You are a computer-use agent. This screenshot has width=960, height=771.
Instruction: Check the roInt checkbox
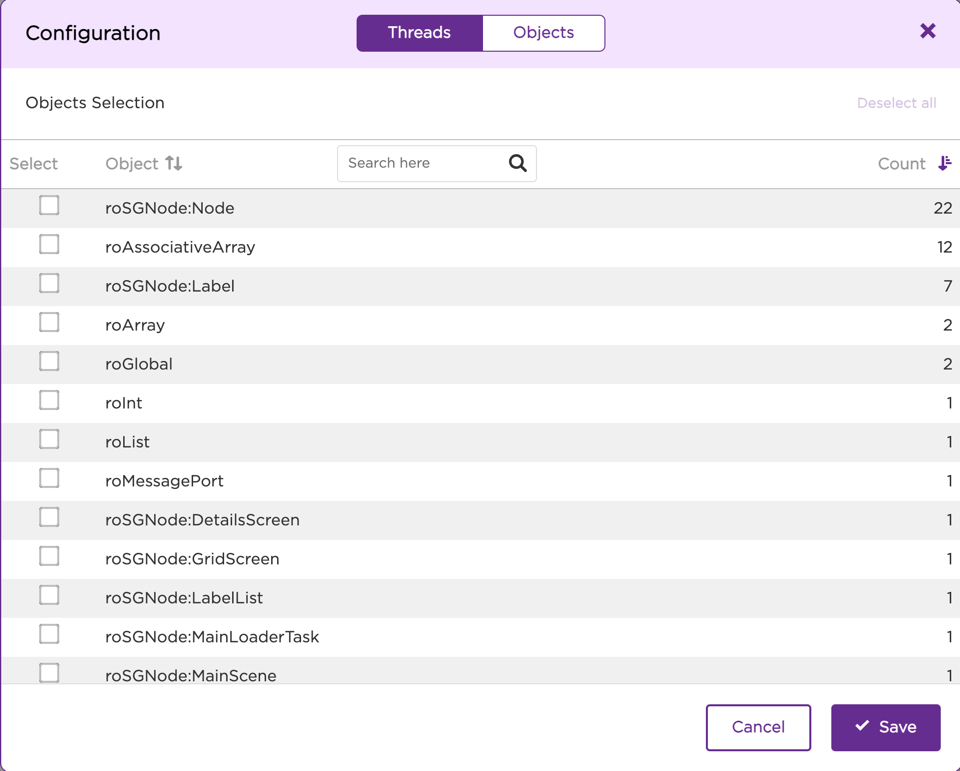(x=49, y=400)
